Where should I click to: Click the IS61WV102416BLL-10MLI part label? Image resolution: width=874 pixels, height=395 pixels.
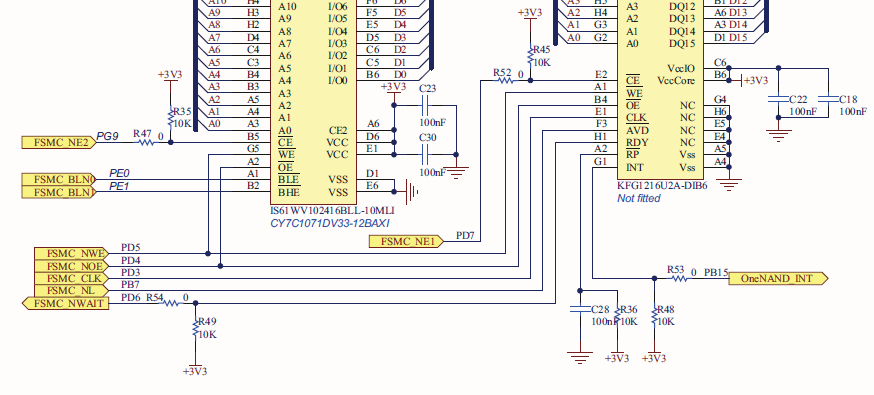[x=333, y=211]
